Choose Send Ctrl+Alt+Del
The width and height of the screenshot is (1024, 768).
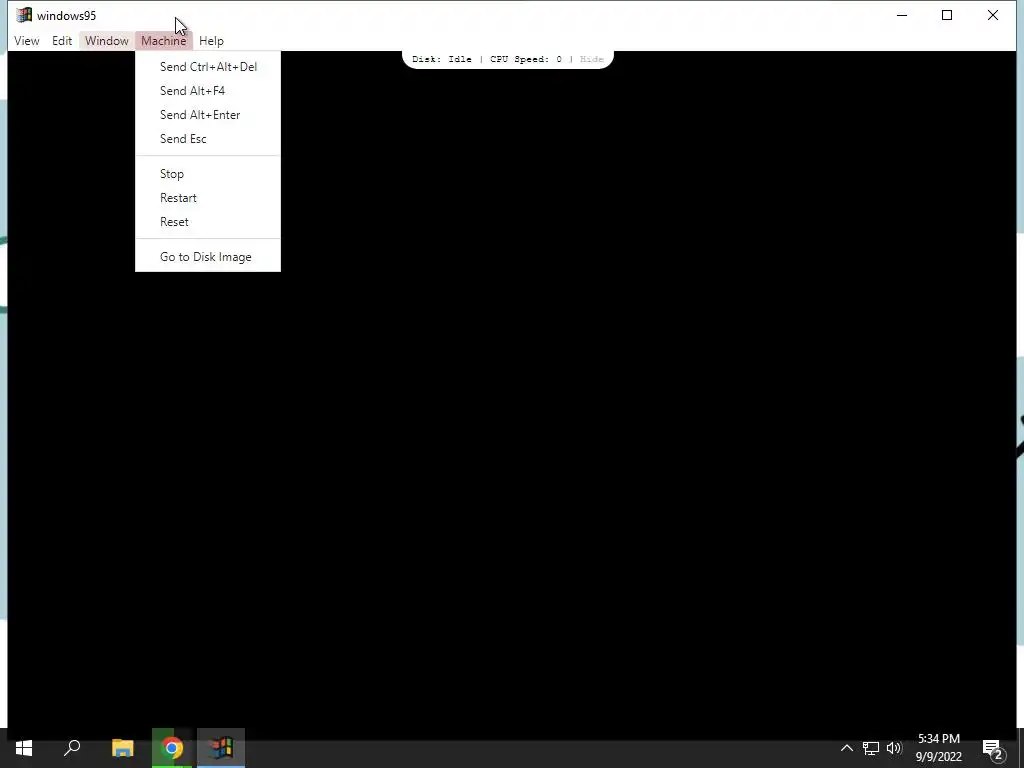tap(208, 67)
